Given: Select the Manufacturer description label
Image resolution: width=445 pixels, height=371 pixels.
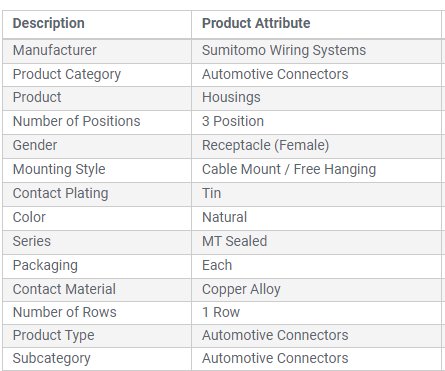Looking at the screenshot, I should tap(55, 50).
